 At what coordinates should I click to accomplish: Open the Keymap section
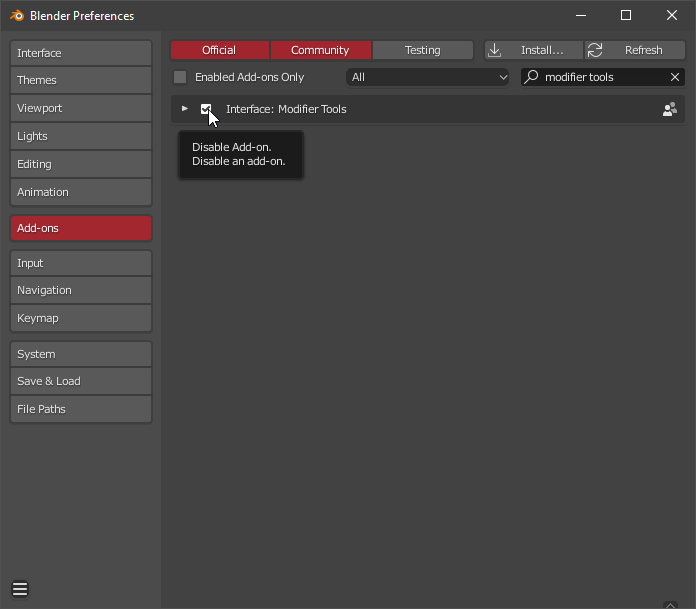point(81,318)
